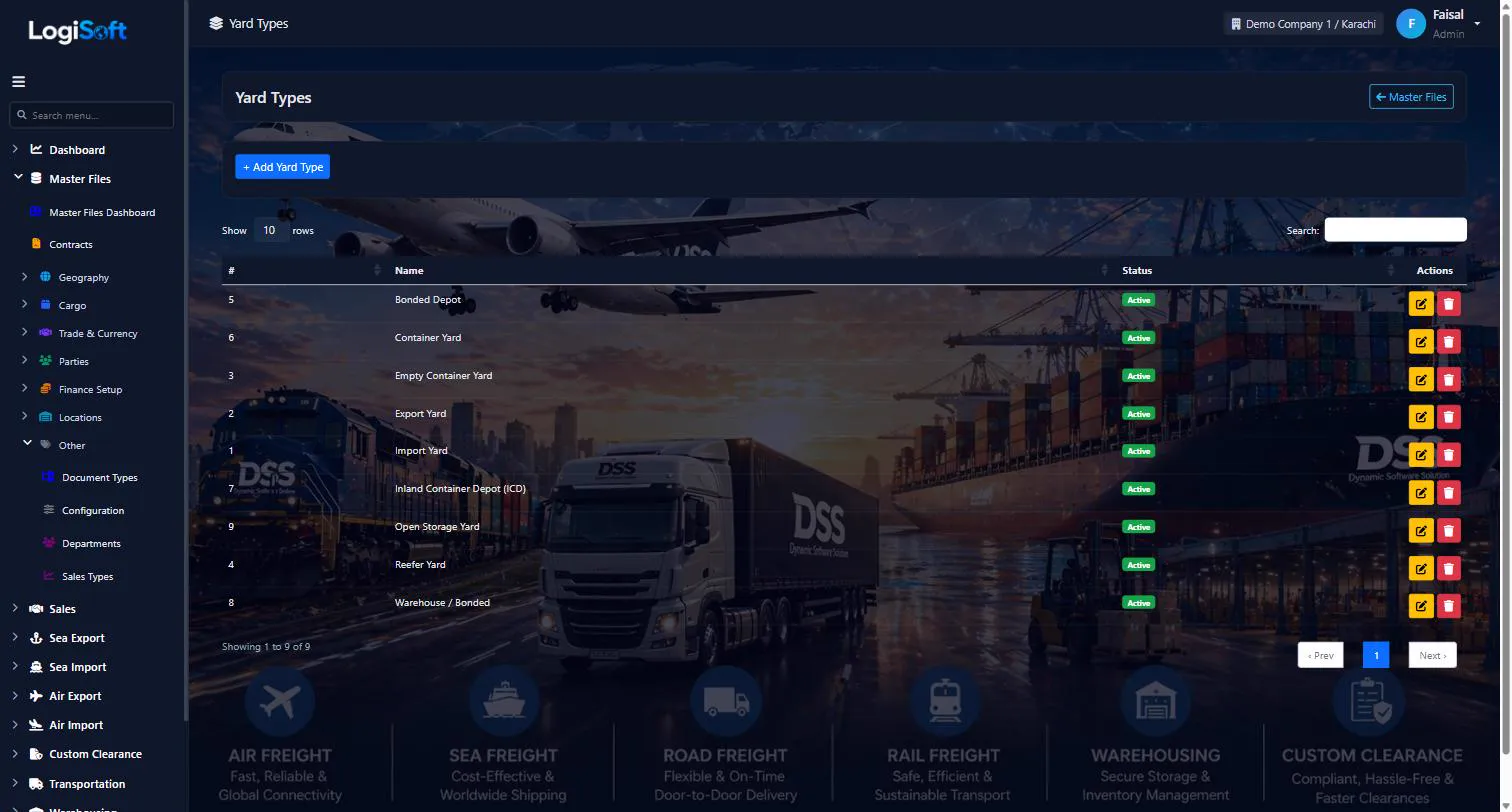Click the Faisal user avatar
Viewport: 1512px width, 812px height.
click(x=1410, y=24)
